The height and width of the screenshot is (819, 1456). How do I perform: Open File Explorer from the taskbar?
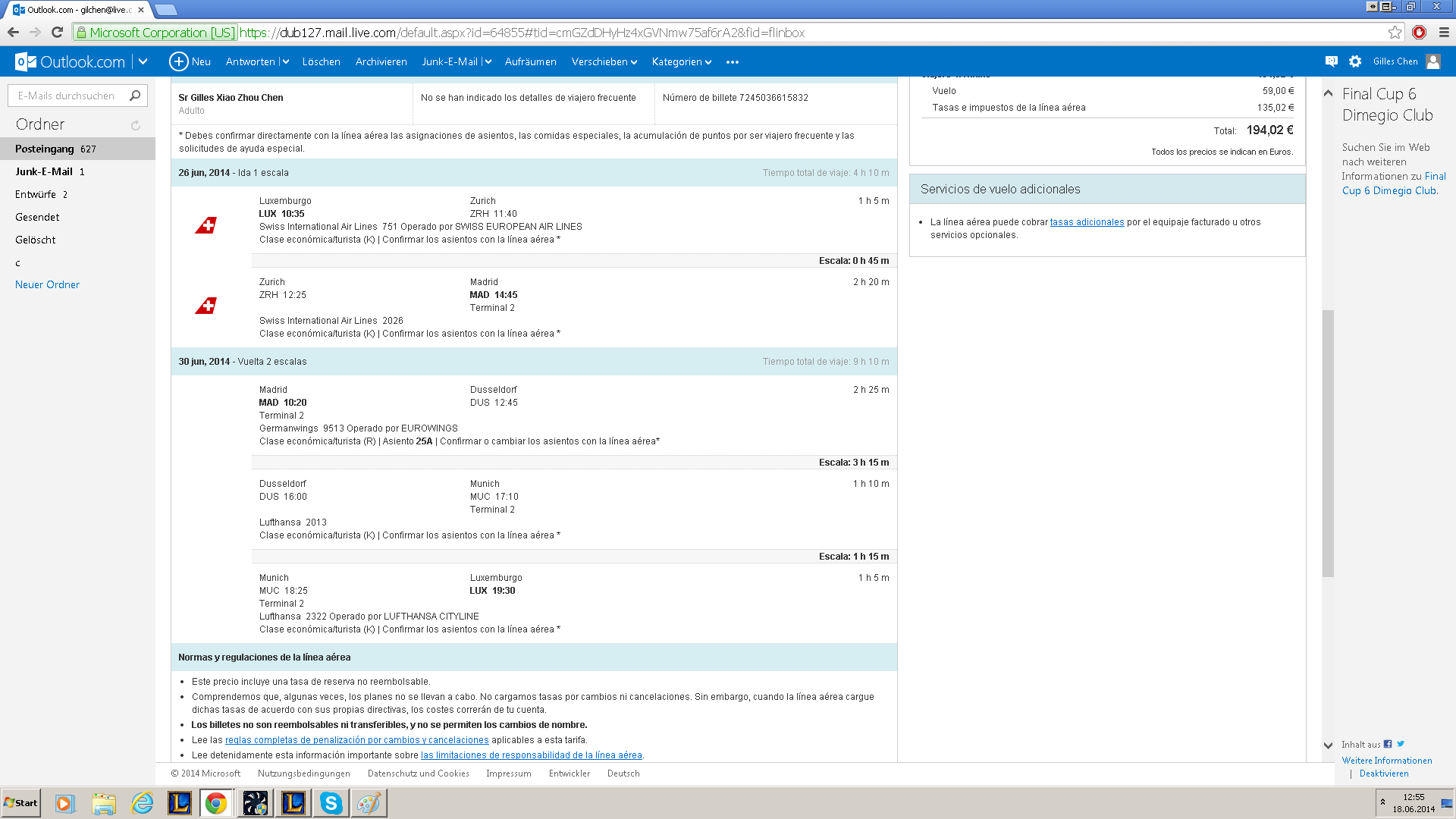[104, 803]
